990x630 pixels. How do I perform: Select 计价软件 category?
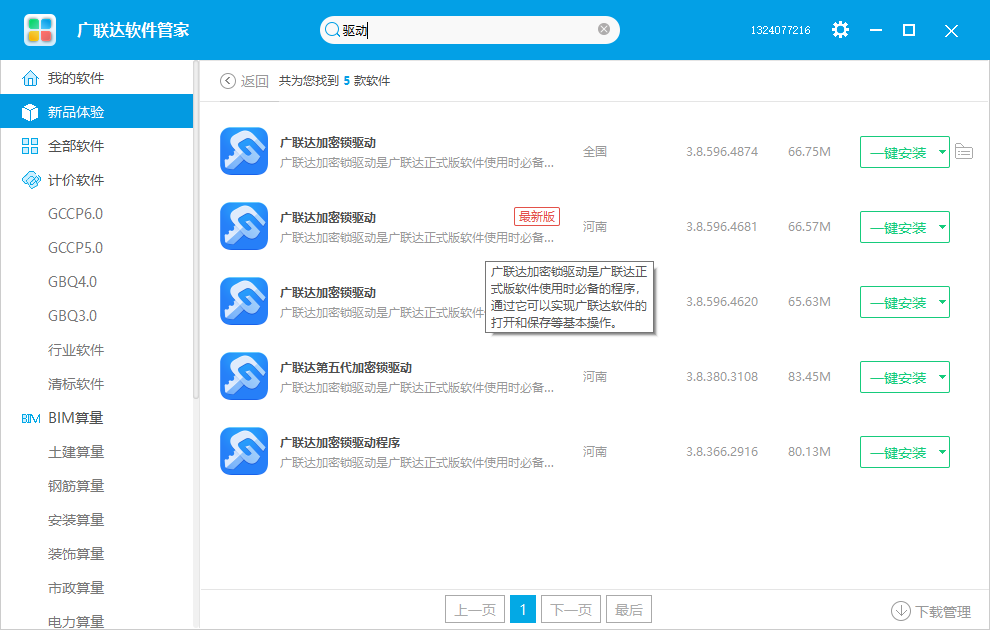tap(97, 180)
